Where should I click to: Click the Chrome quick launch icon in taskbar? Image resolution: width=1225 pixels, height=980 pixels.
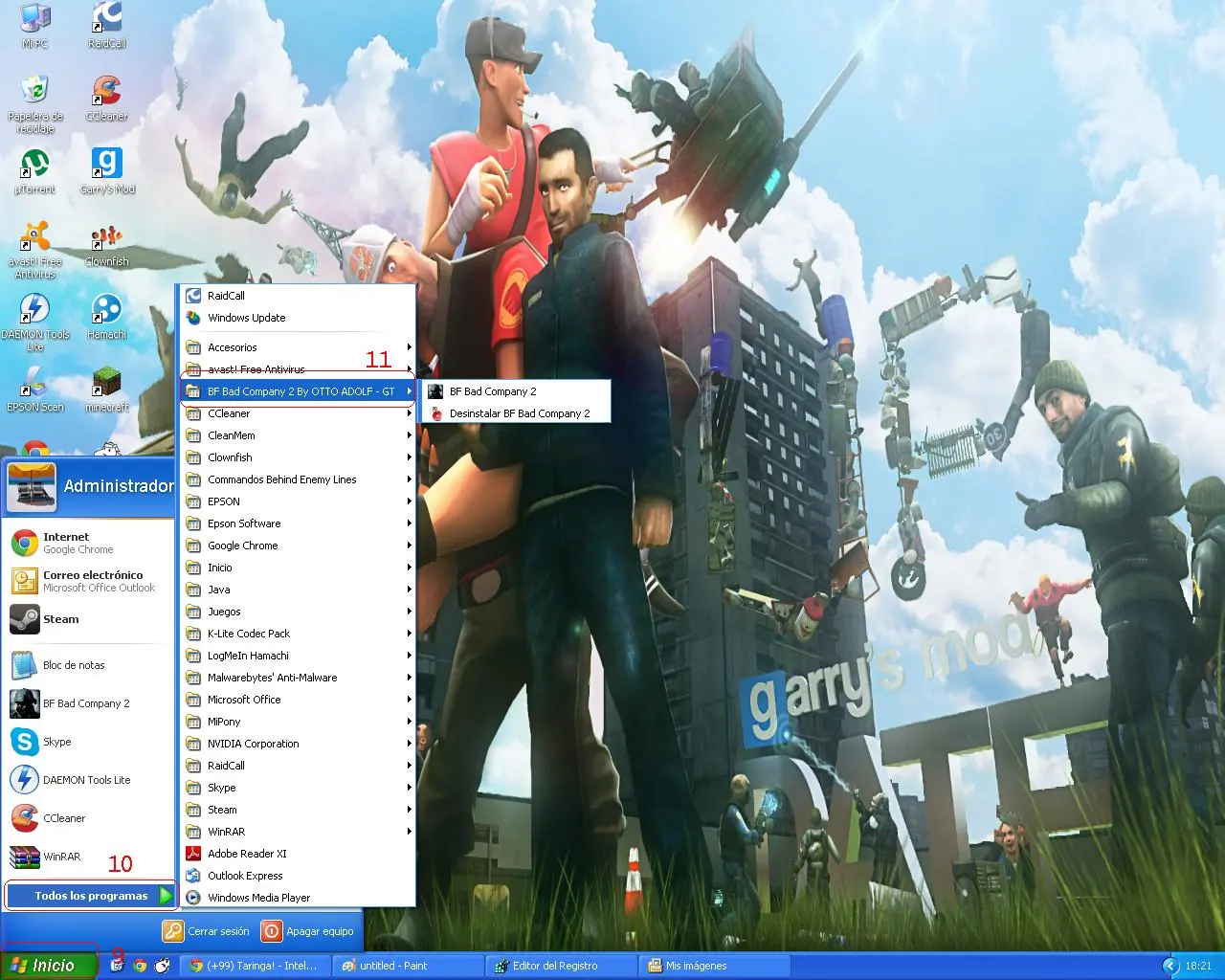click(x=140, y=966)
